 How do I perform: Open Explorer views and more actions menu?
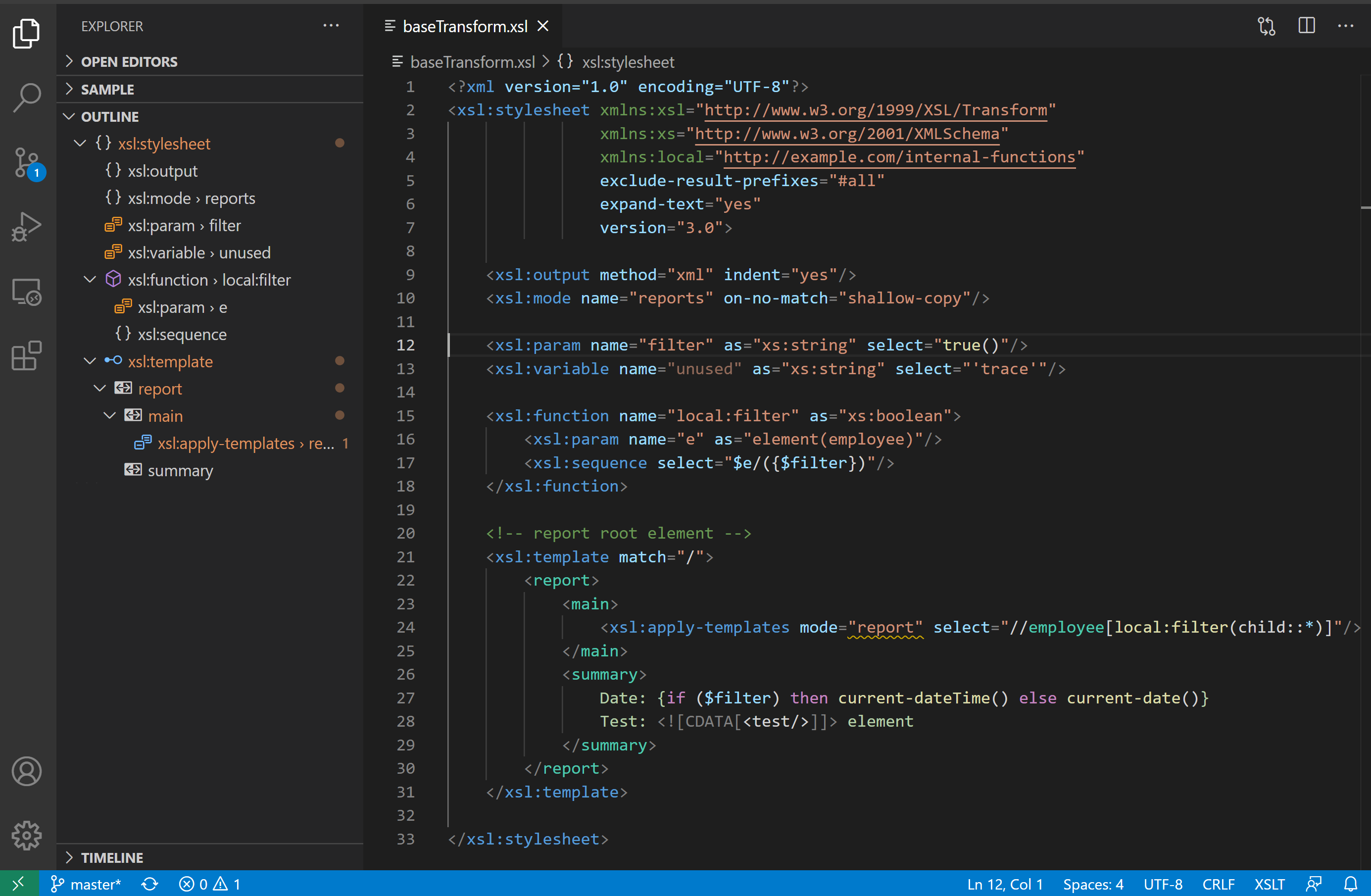point(331,26)
